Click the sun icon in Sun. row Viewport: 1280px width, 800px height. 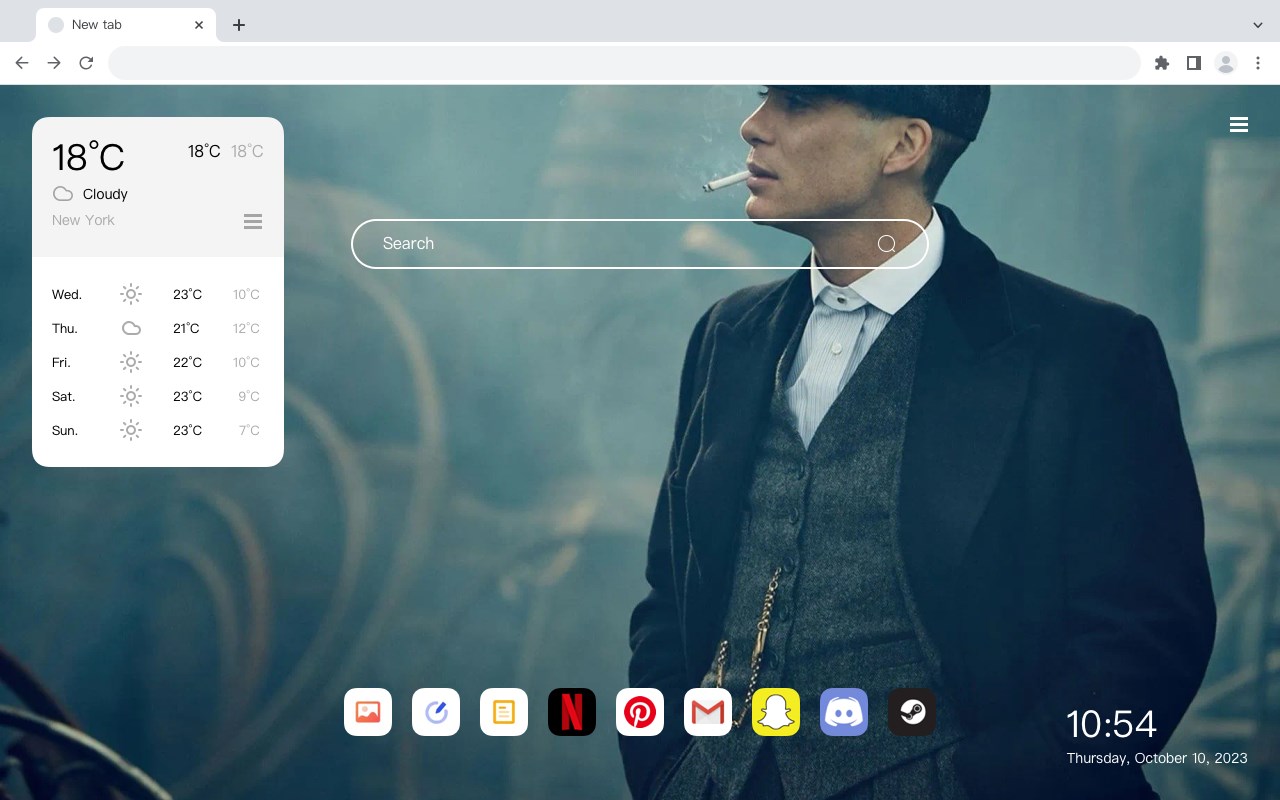click(x=131, y=430)
